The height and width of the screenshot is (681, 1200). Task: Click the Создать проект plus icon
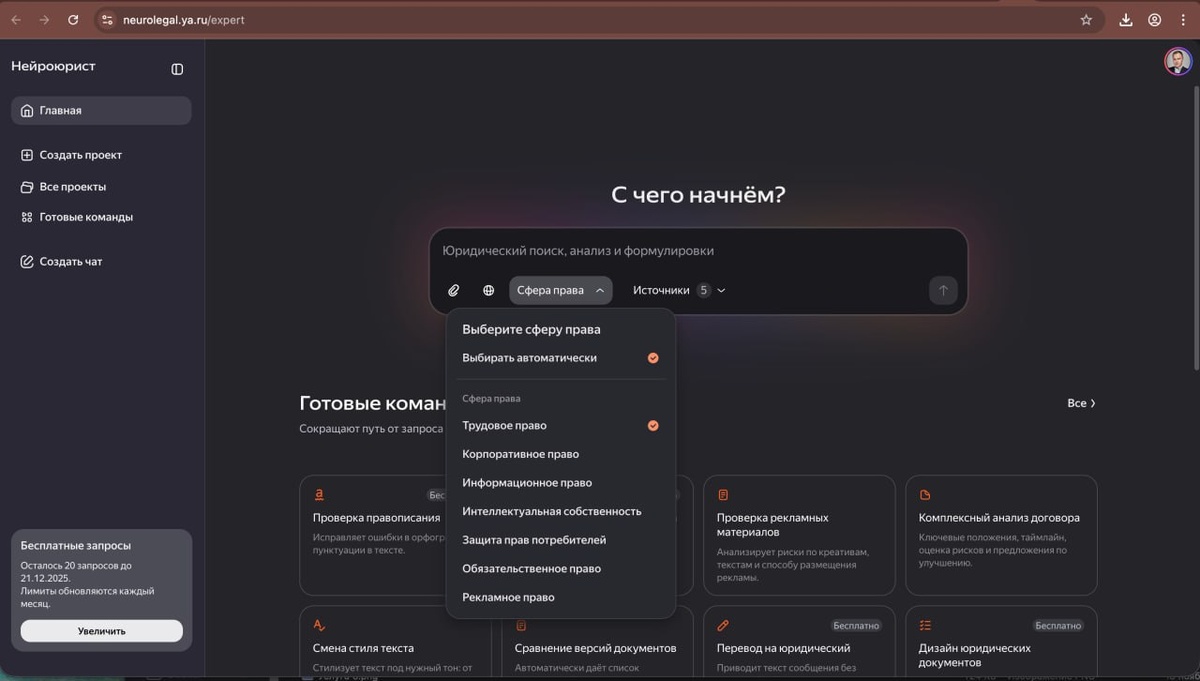tap(27, 155)
